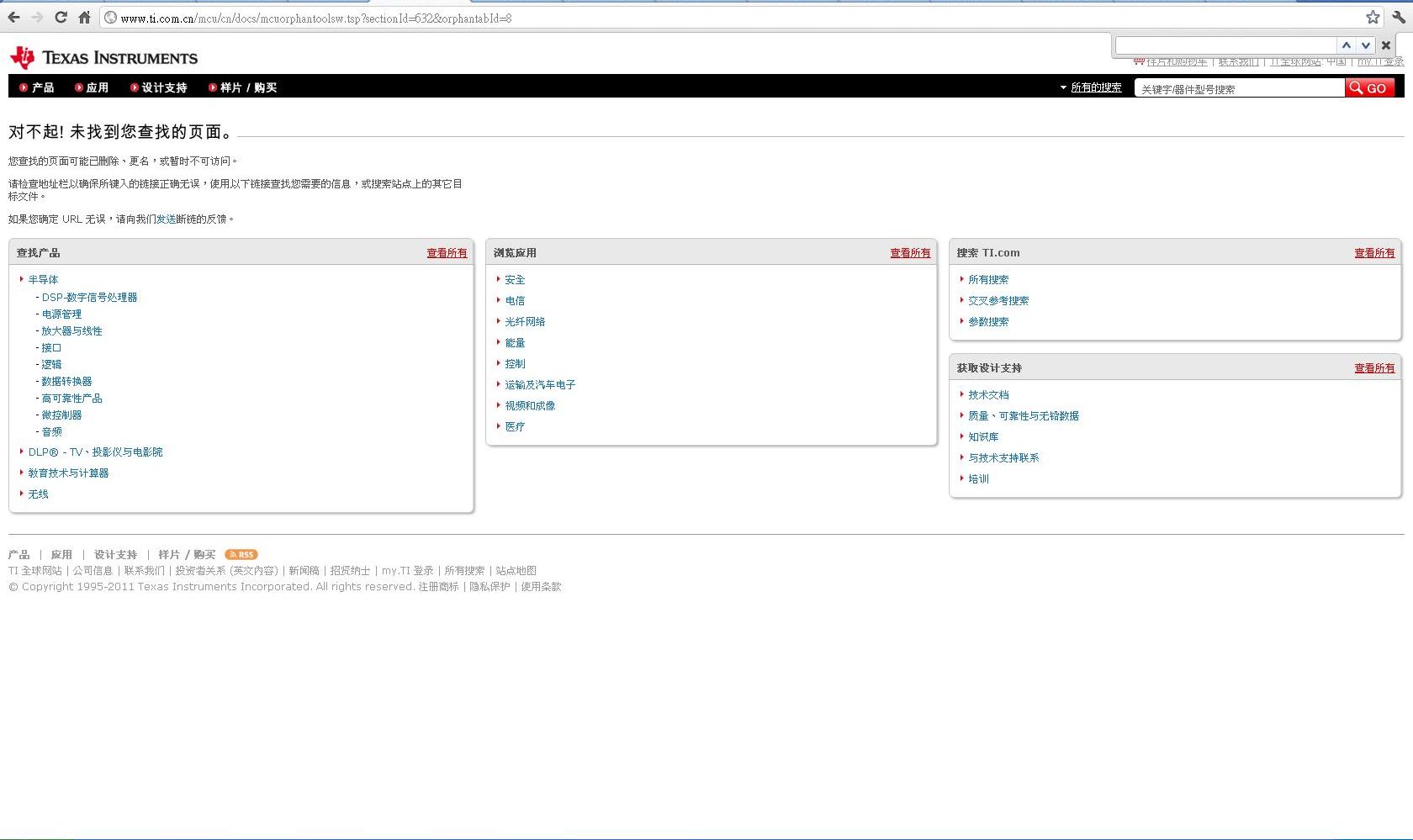Viewport: 1413px width, 840px height.
Task: Click the keyword/part number search field
Action: [1239, 88]
